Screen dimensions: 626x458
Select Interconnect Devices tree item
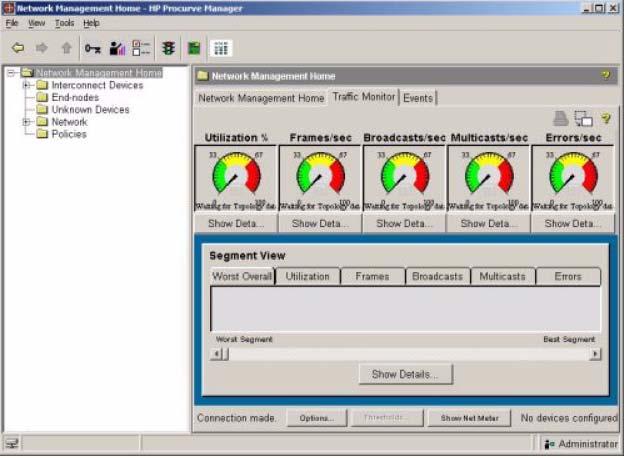(x=97, y=85)
